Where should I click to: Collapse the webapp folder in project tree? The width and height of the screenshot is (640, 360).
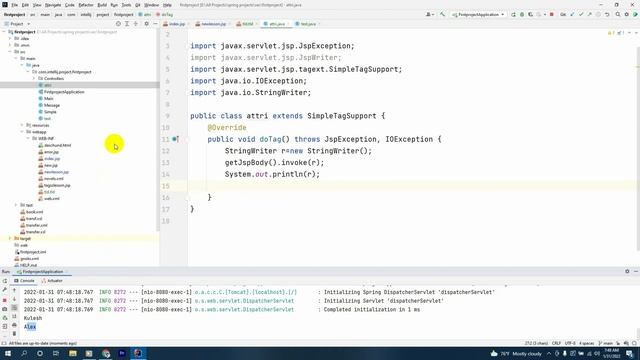[22, 132]
